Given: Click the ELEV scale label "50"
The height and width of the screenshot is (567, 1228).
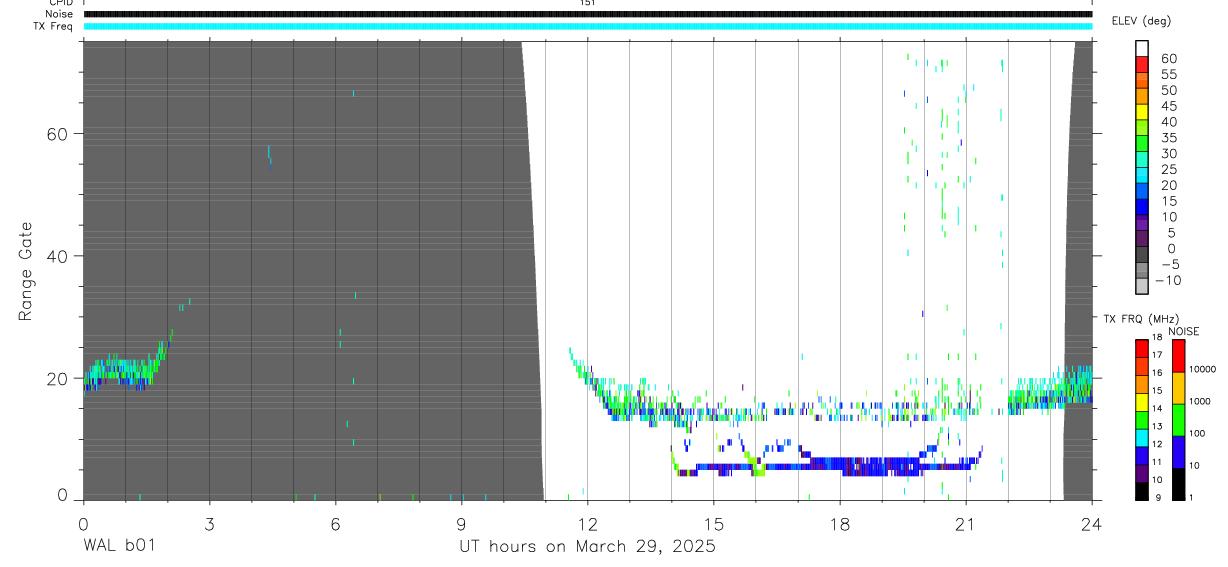Looking at the screenshot, I should 1169,90.
